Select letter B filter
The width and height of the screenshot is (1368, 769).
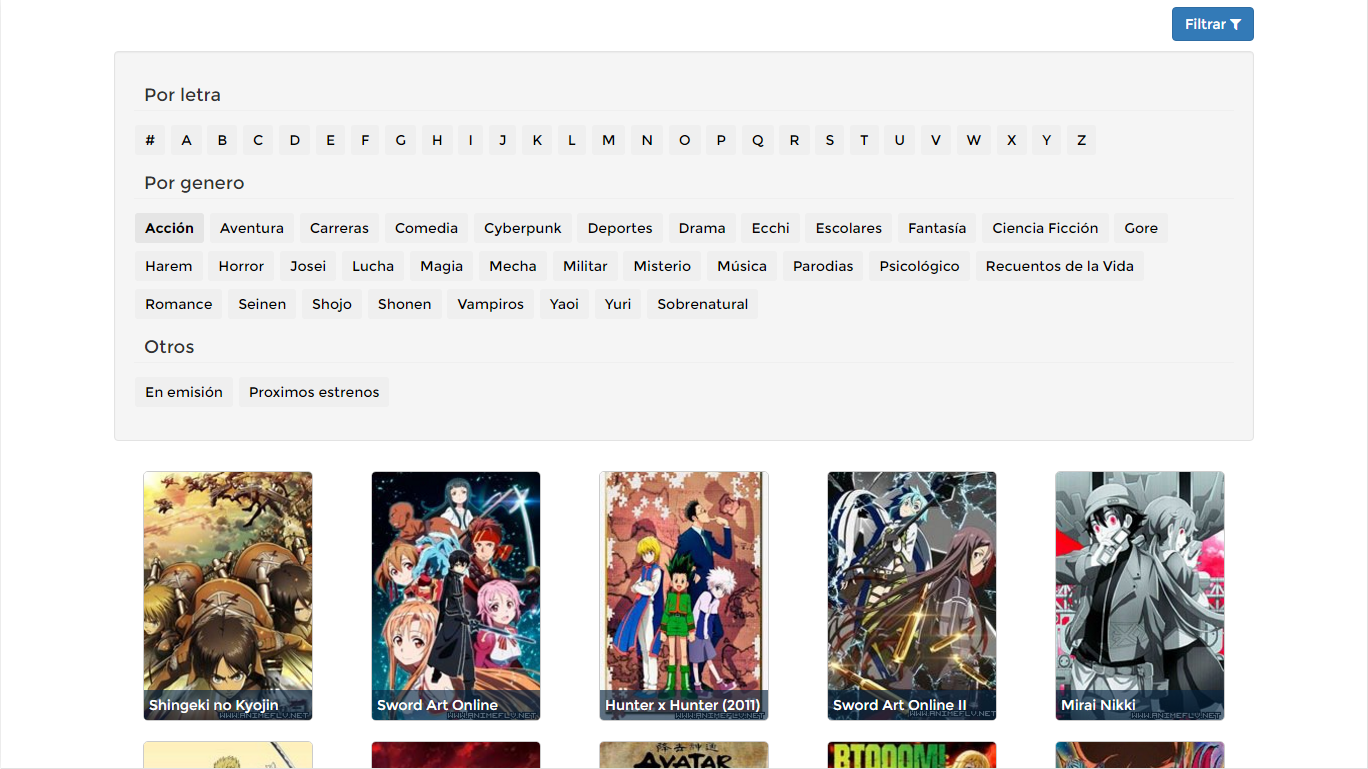[x=222, y=140]
